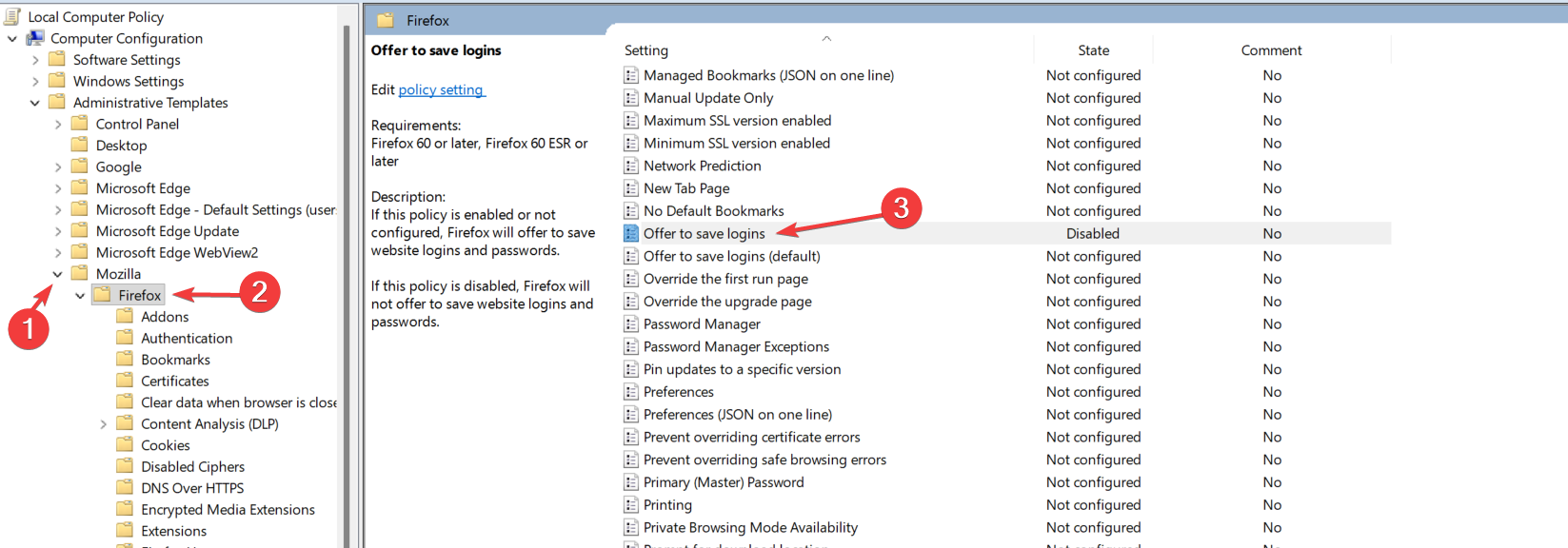Select the Microsoft Edge folder

click(x=143, y=188)
